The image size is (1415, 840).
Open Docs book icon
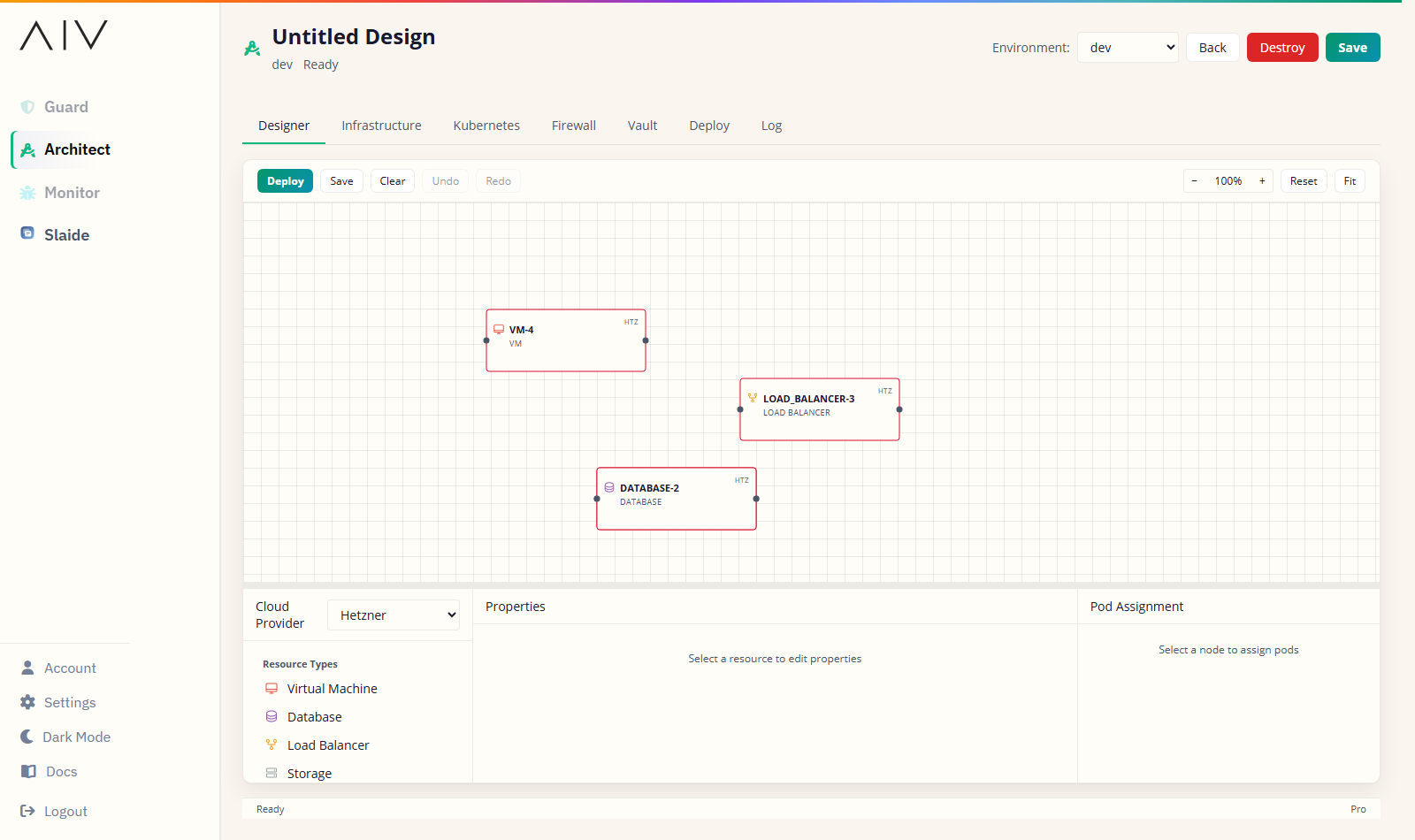pos(28,771)
